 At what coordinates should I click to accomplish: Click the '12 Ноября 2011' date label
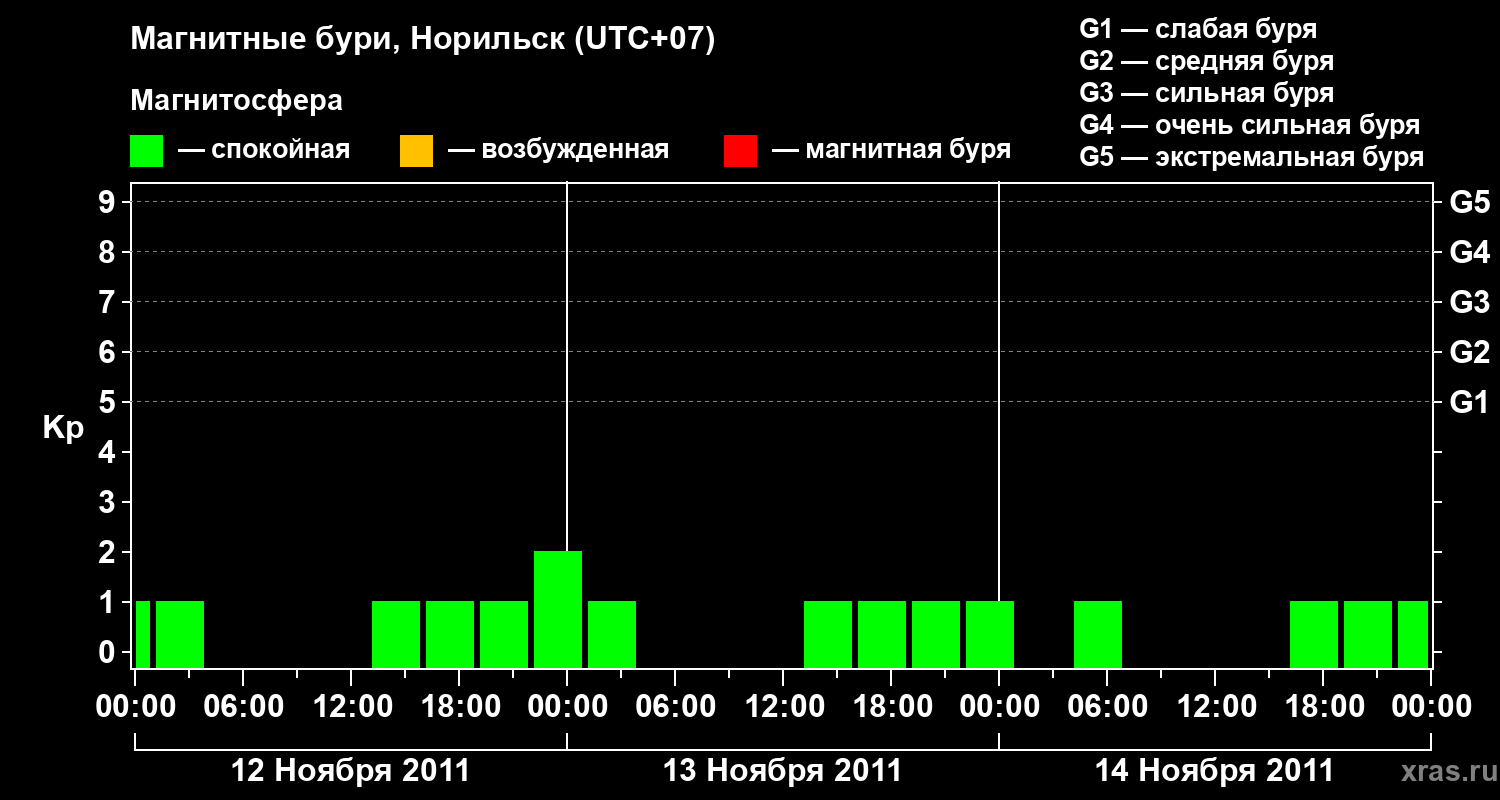coord(350,771)
